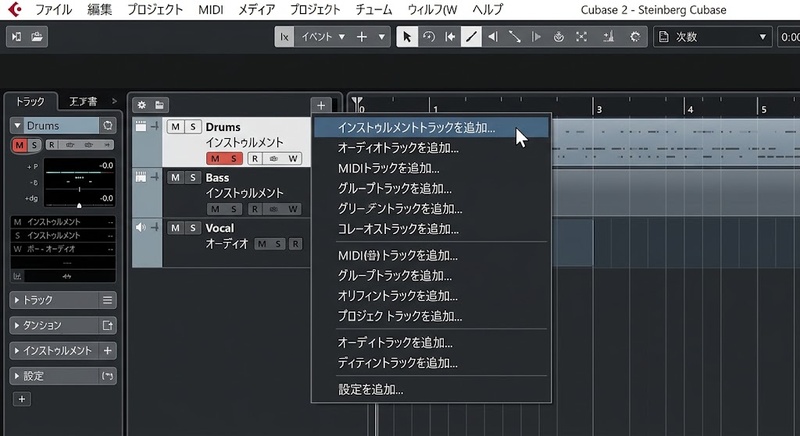800x436 pixels.
Task: Toggle Solo on the Bass track
Action: pos(193,177)
